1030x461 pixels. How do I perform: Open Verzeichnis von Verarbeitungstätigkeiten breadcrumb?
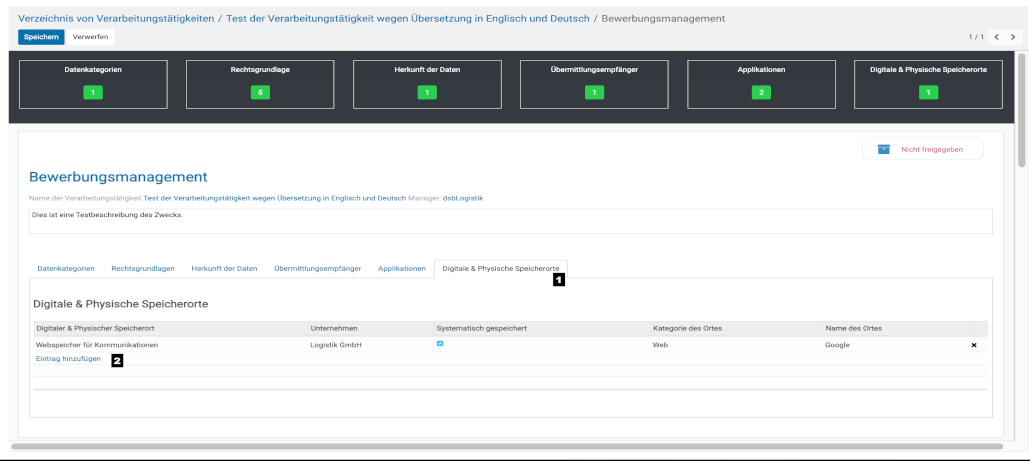point(114,18)
